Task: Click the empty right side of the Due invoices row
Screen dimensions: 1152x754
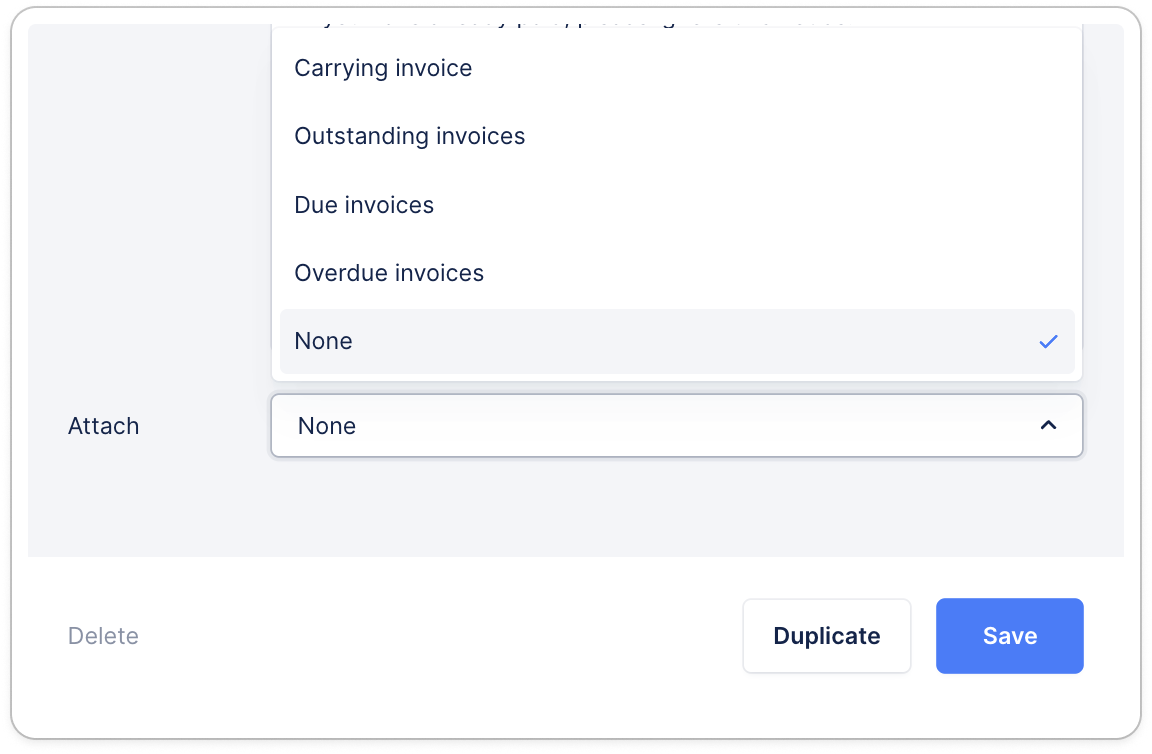Action: click(x=755, y=205)
